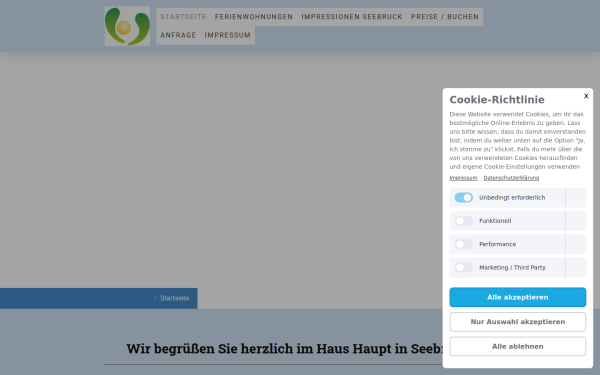Expand details cell of Unbedingt erforderlich row
Screen dimensions: 600x375
(576, 197)
